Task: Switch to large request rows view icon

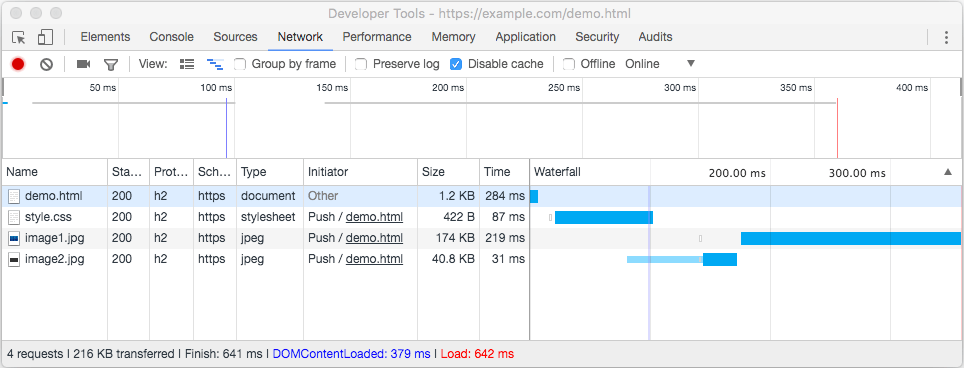Action: [x=187, y=64]
